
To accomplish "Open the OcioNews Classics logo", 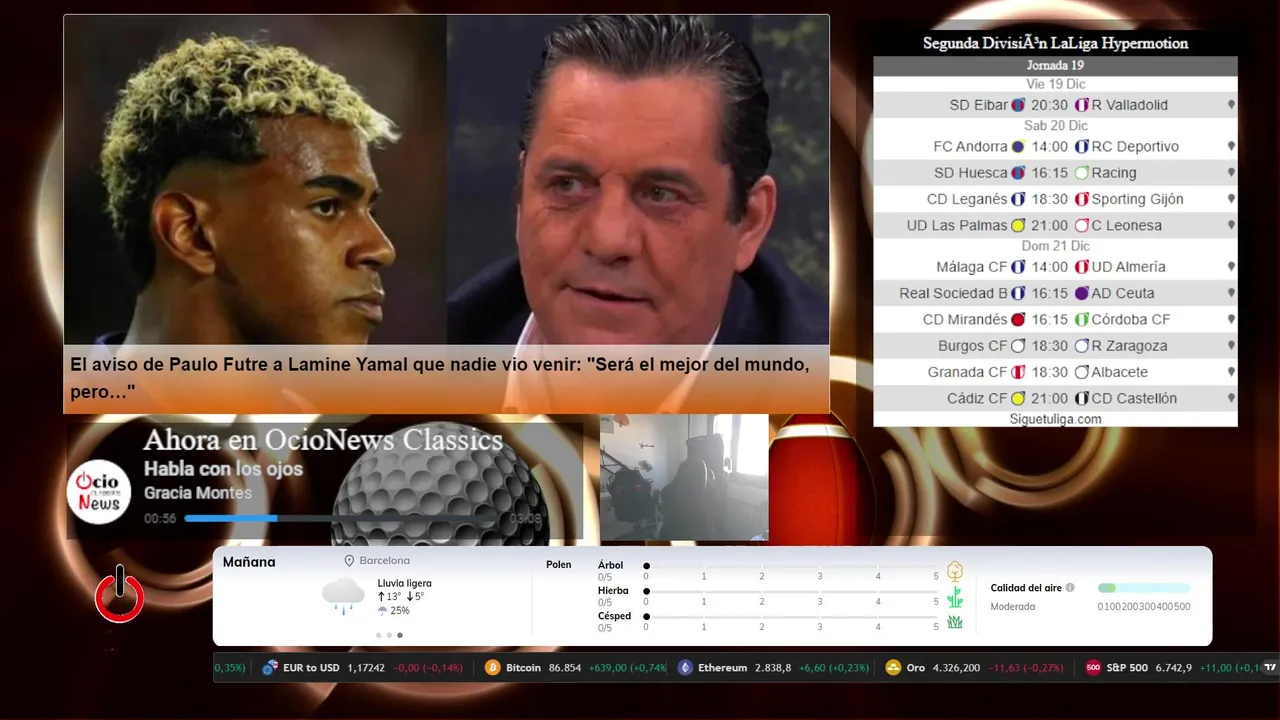I will pyautogui.click(x=99, y=491).
